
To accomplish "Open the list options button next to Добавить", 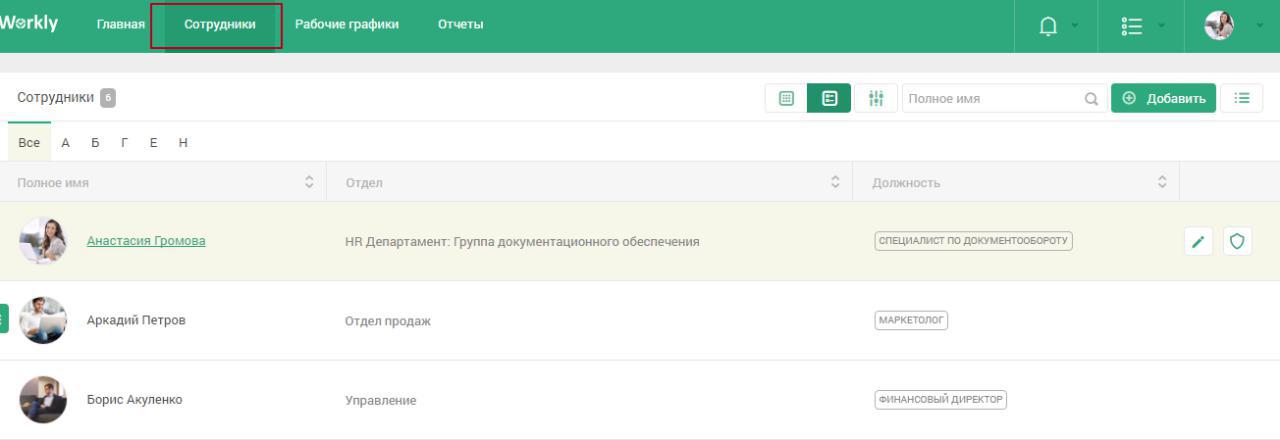I will coord(1242,98).
